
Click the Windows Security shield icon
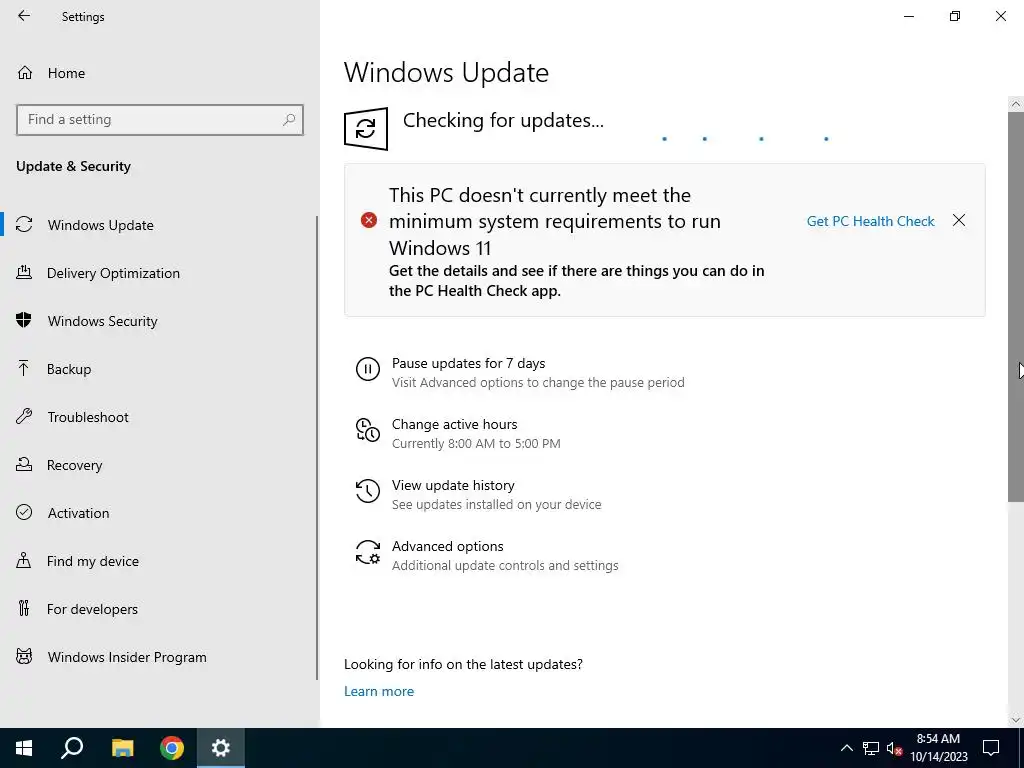tap(24, 320)
